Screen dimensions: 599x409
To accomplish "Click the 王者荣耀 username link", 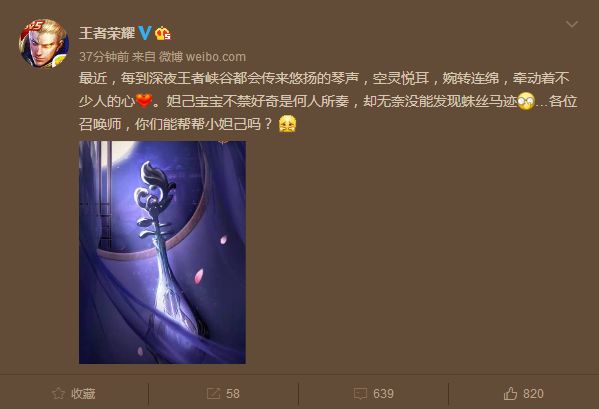I will [x=107, y=33].
